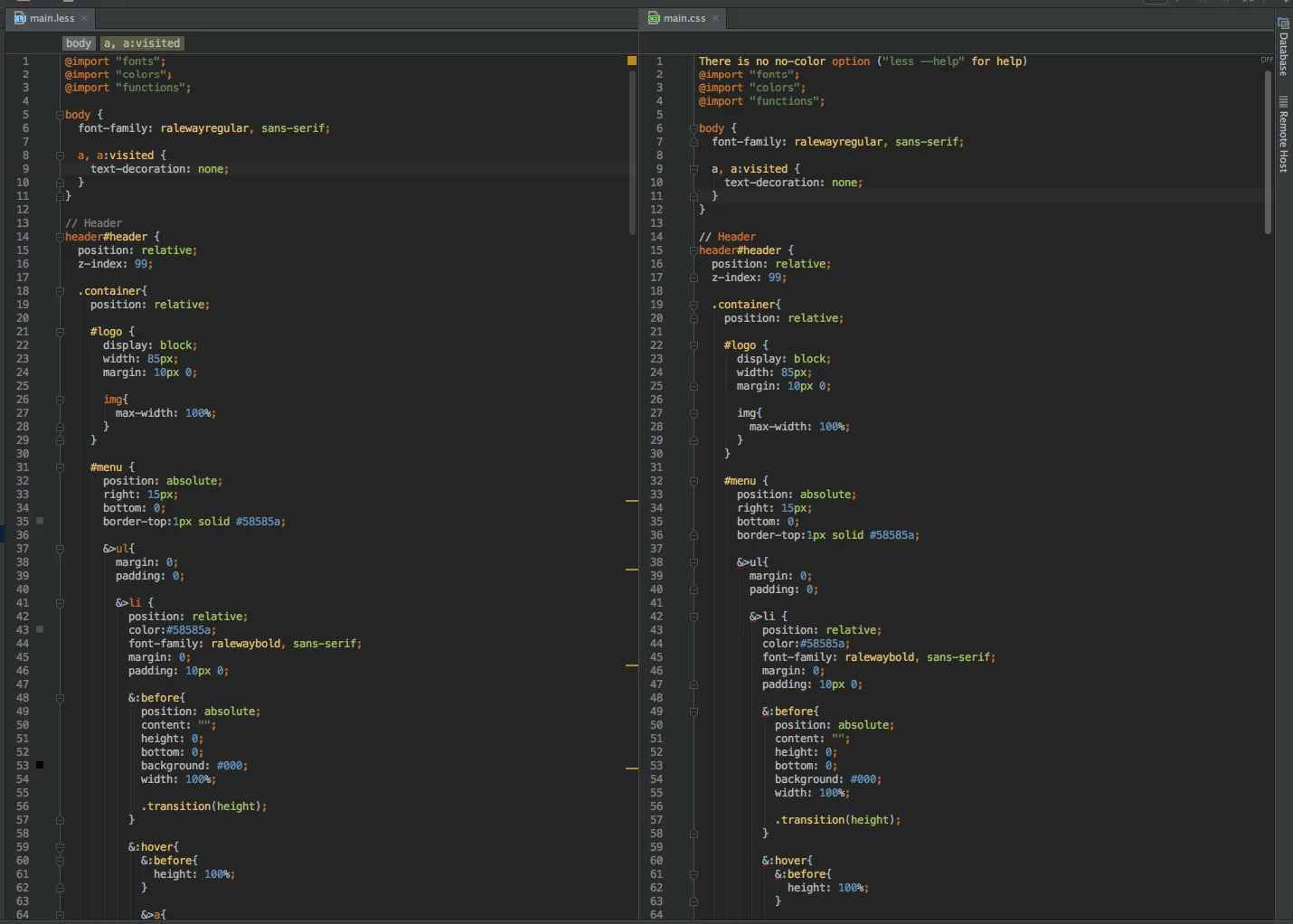Collapse the #menu block in main.less
Viewport: 1293px width, 924px height.
[x=60, y=467]
